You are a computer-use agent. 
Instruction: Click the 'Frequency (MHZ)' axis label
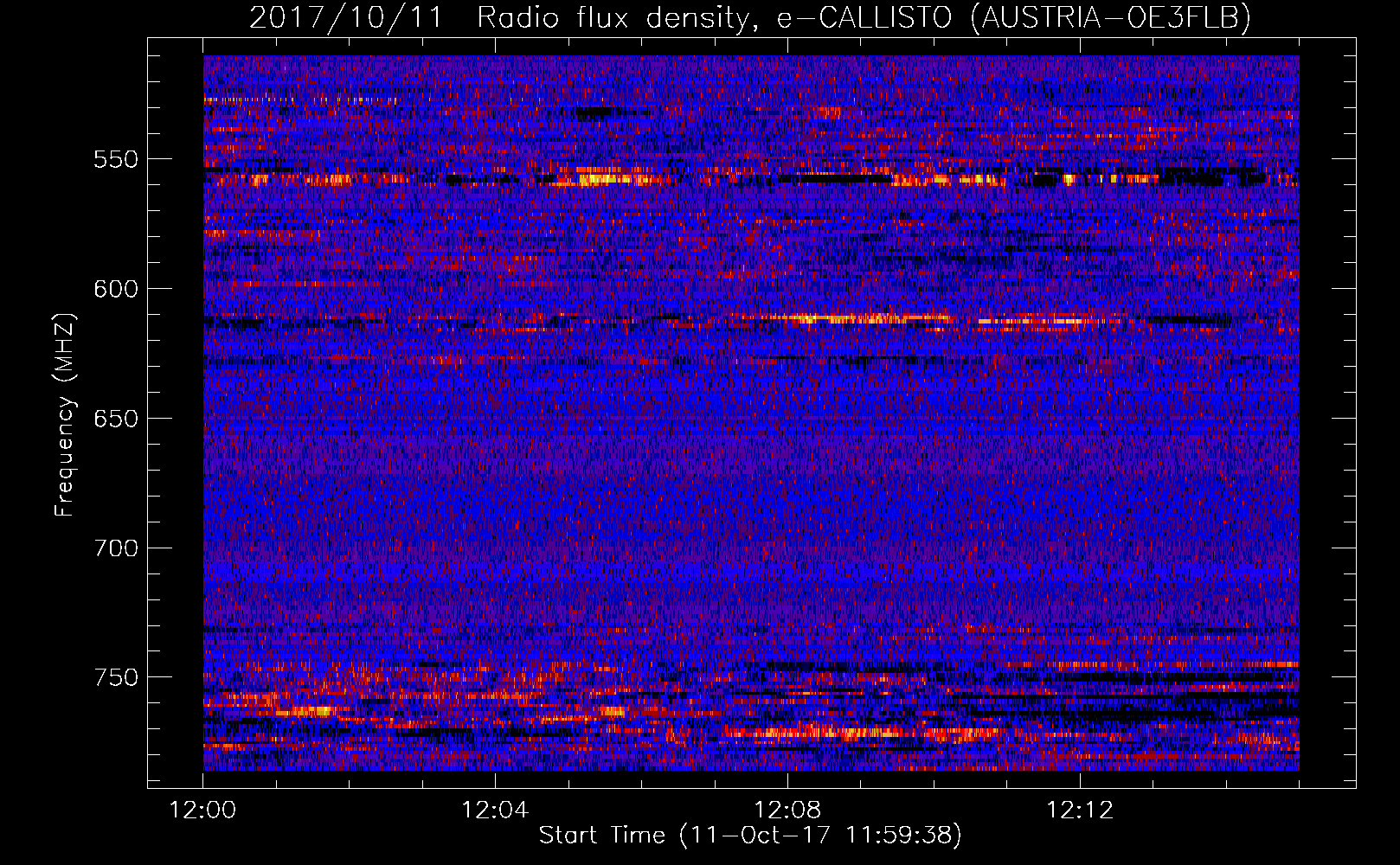[x=65, y=415]
